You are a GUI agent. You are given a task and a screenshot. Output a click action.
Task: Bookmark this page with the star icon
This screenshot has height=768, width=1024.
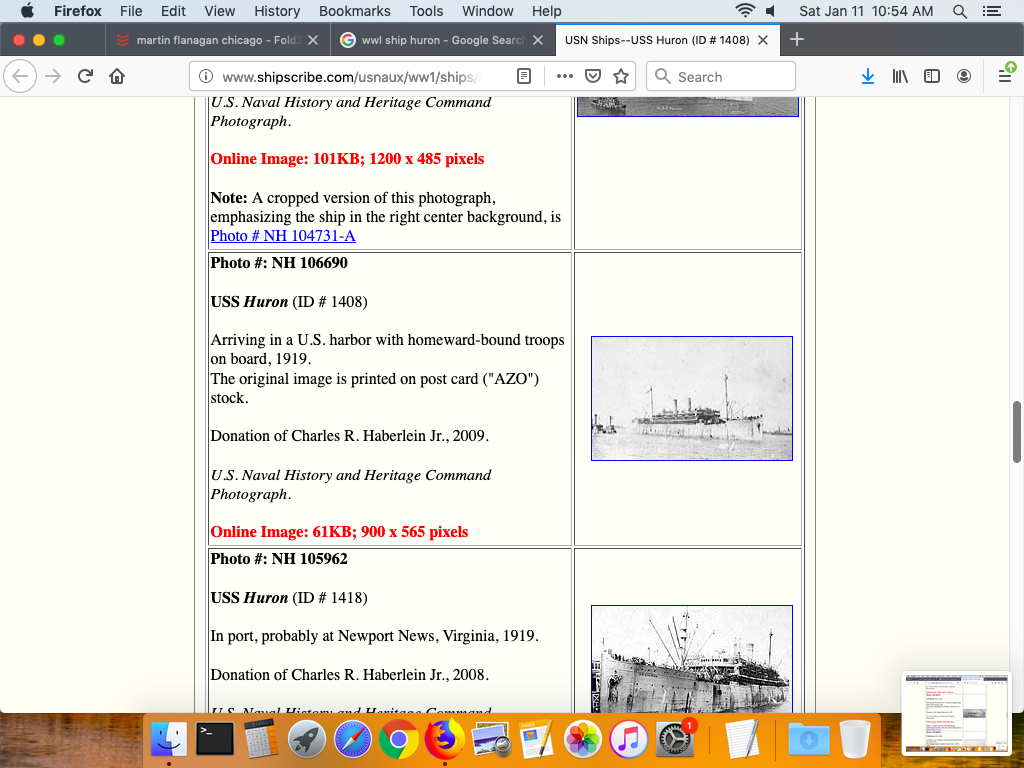tap(621, 76)
